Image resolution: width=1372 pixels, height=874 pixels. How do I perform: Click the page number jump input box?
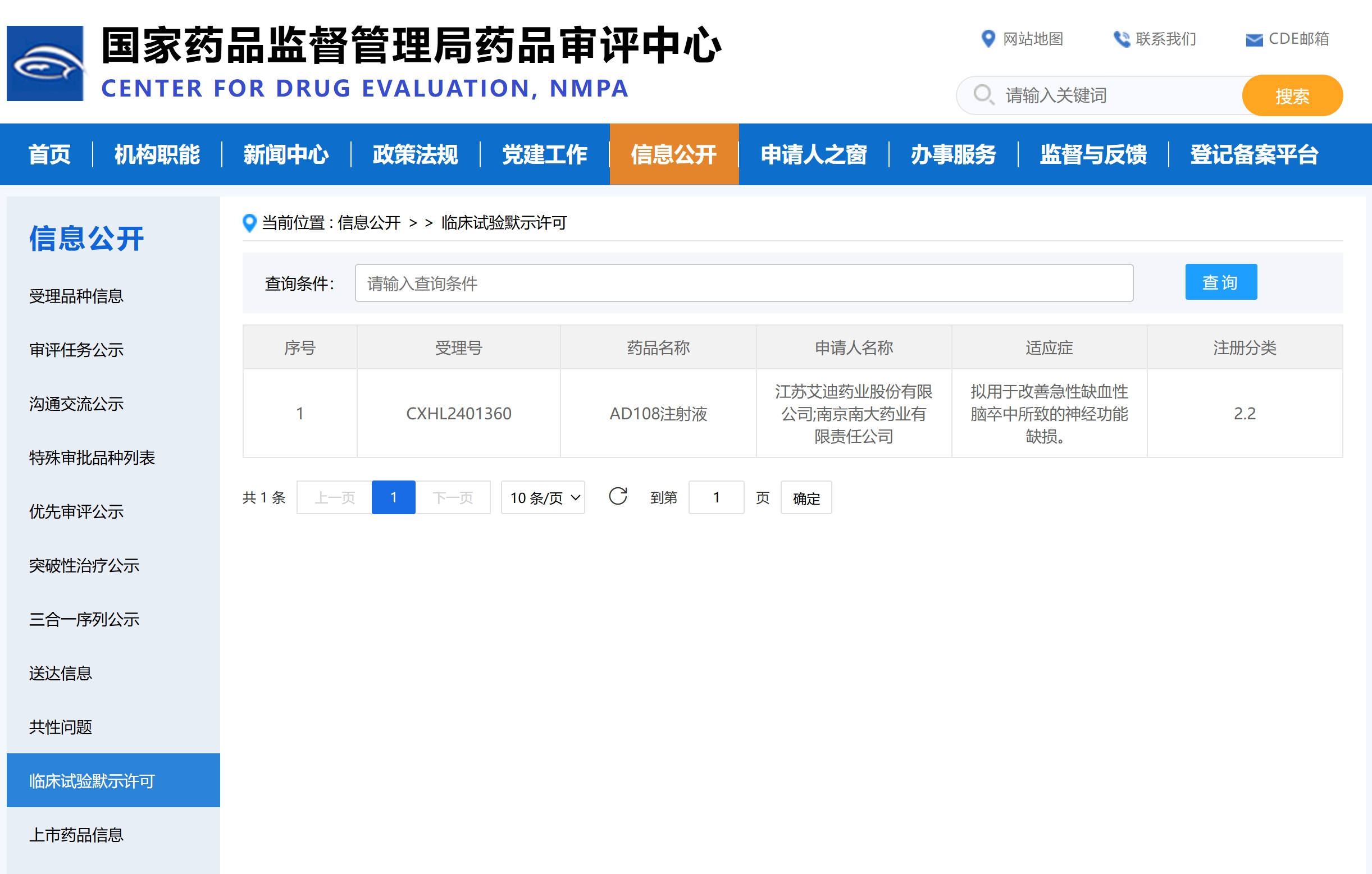pyautogui.click(x=715, y=498)
